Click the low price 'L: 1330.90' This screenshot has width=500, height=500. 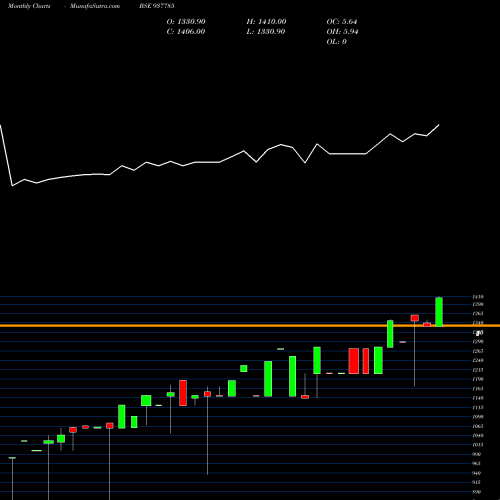pos(266,32)
